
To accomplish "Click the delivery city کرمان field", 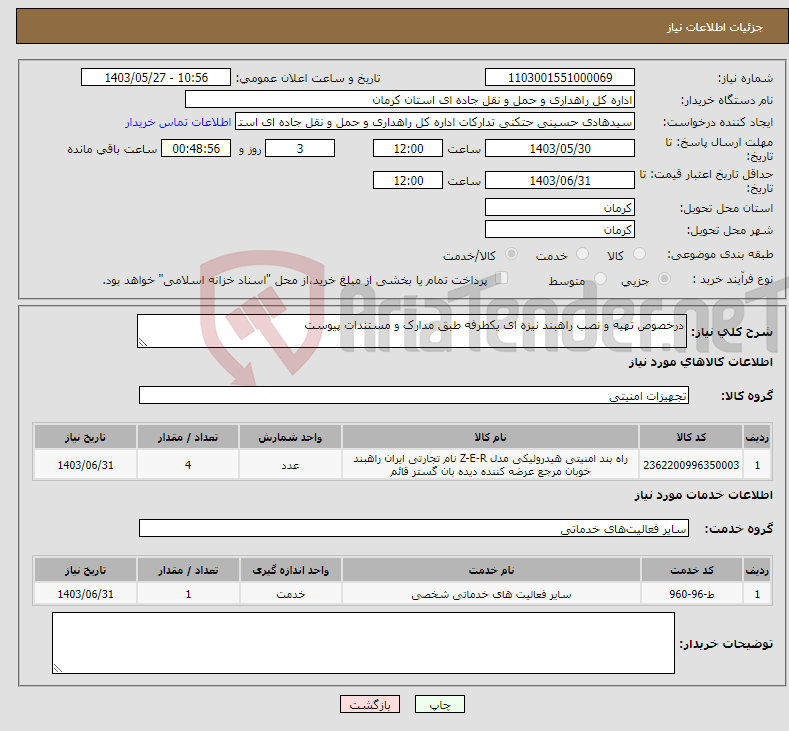I will (x=560, y=229).
